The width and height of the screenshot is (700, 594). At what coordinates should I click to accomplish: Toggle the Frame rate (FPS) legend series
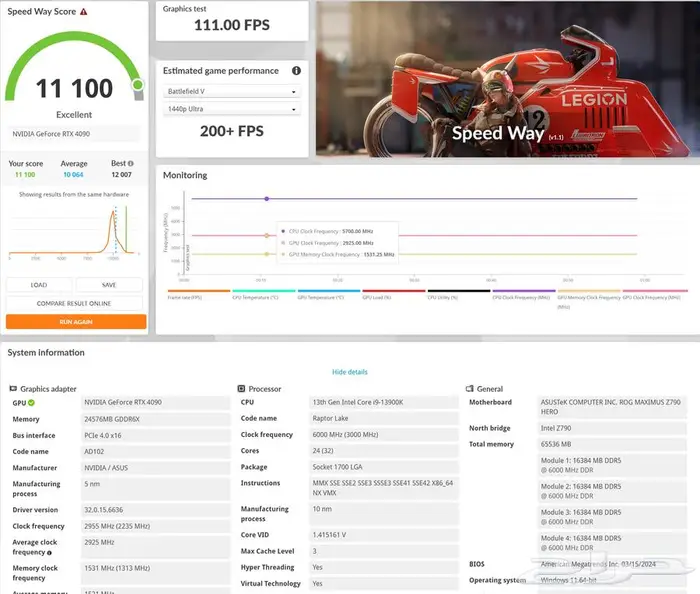point(199,294)
